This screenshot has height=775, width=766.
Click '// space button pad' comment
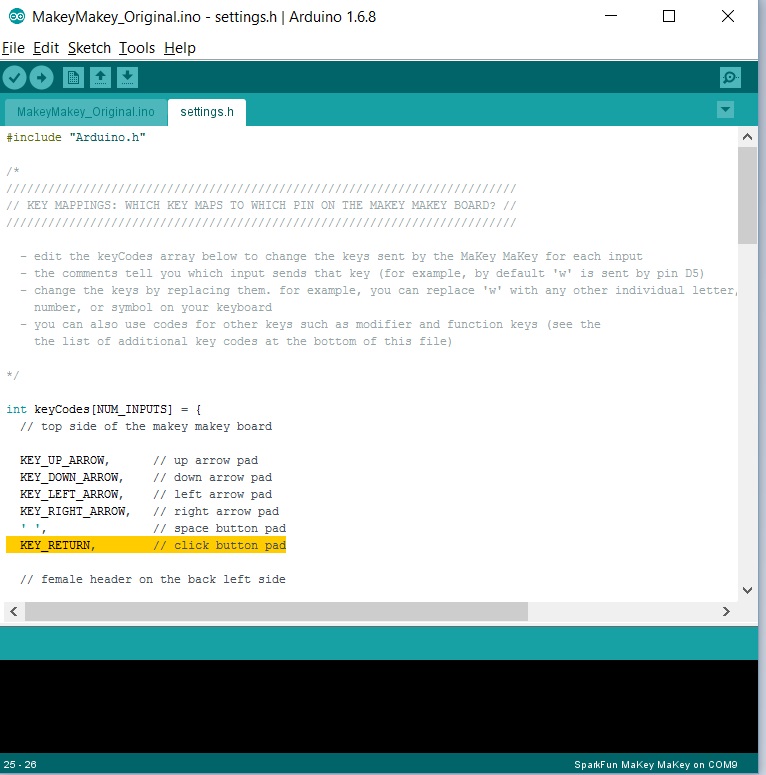[219, 528]
